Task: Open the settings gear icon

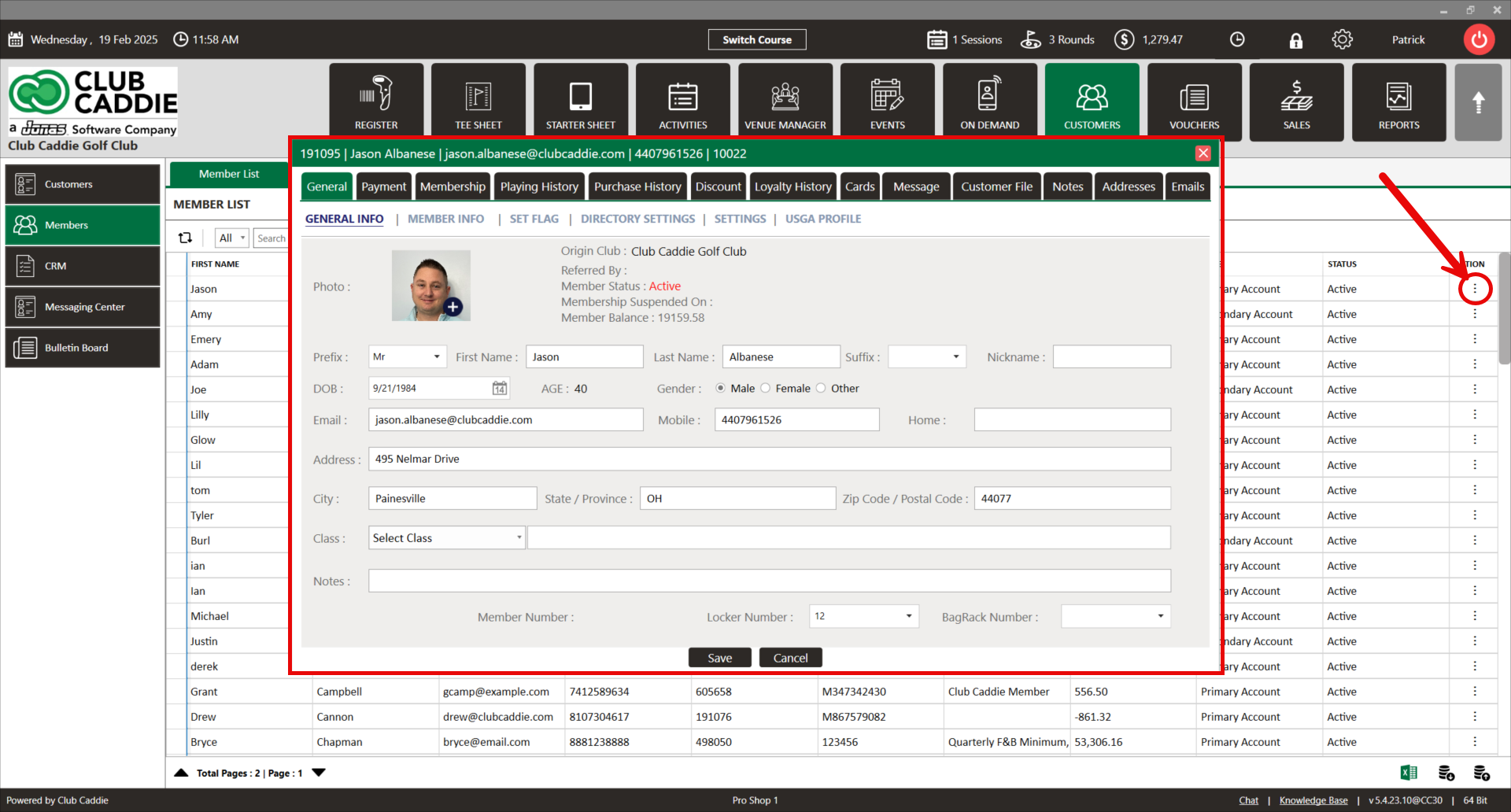Action: 1343,39
